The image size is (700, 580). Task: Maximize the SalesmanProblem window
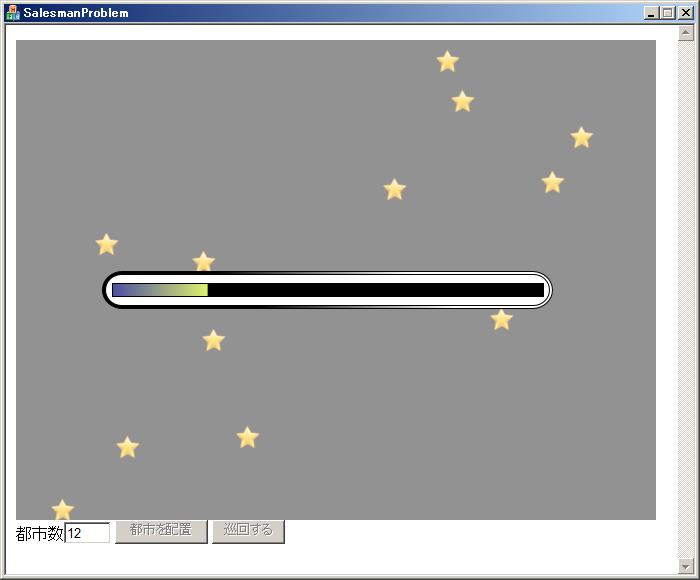pos(668,13)
